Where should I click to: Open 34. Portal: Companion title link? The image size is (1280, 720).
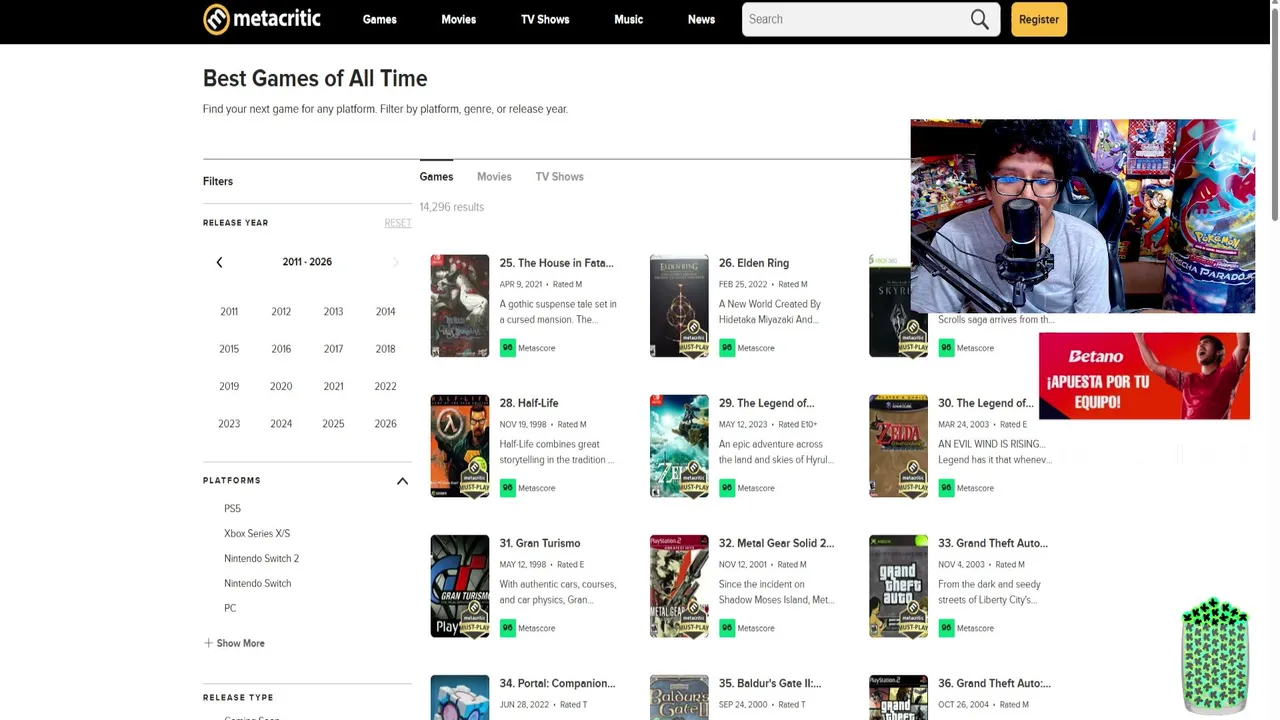557,683
